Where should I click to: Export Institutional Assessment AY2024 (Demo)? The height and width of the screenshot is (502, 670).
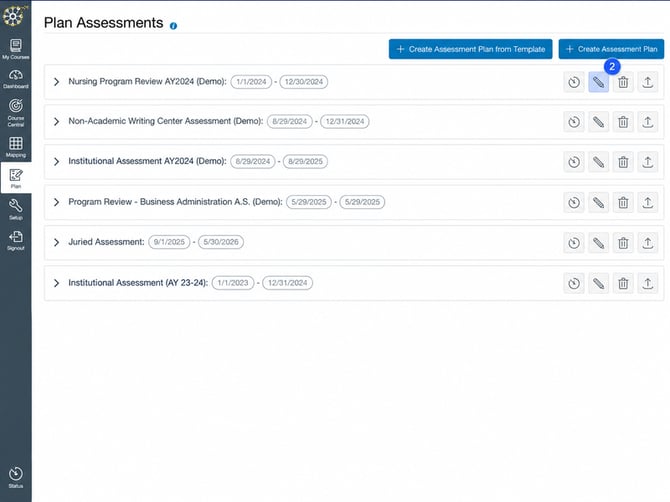point(647,162)
